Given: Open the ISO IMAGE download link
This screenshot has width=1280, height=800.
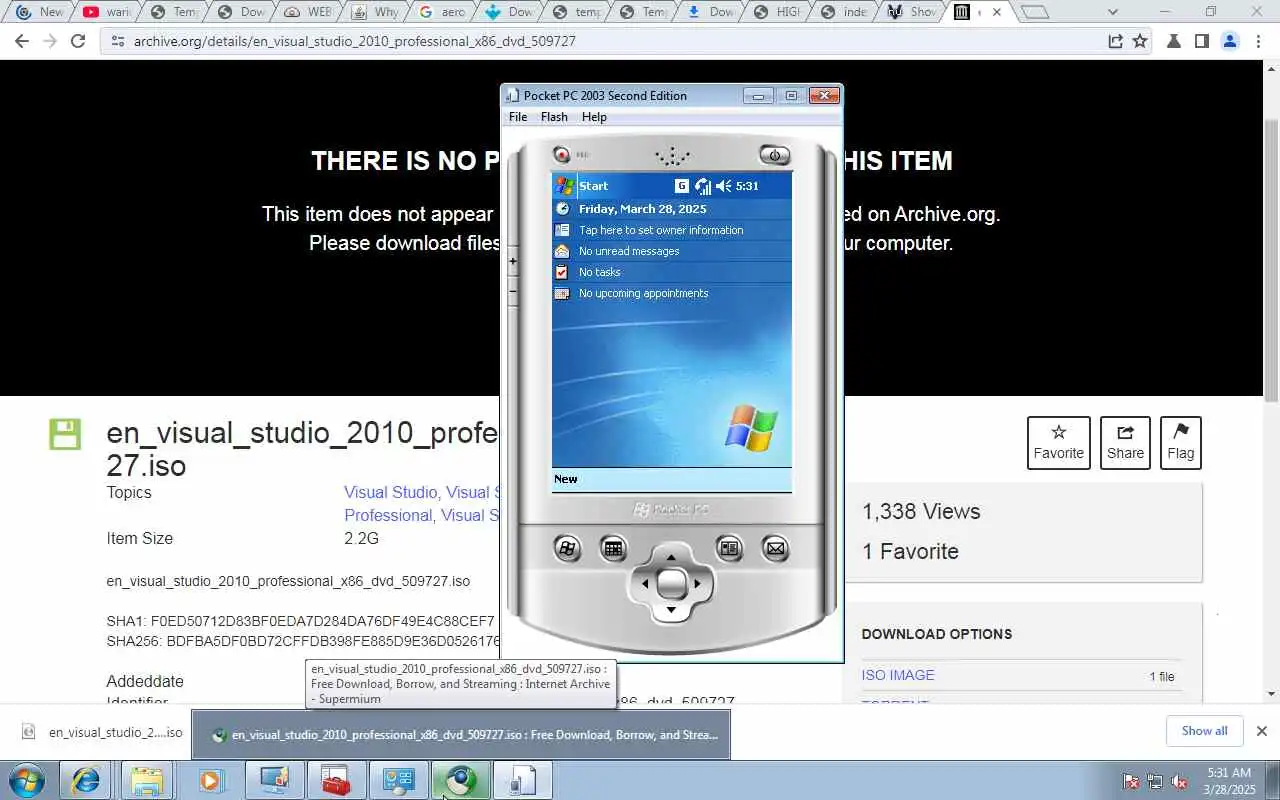Looking at the screenshot, I should [898, 675].
